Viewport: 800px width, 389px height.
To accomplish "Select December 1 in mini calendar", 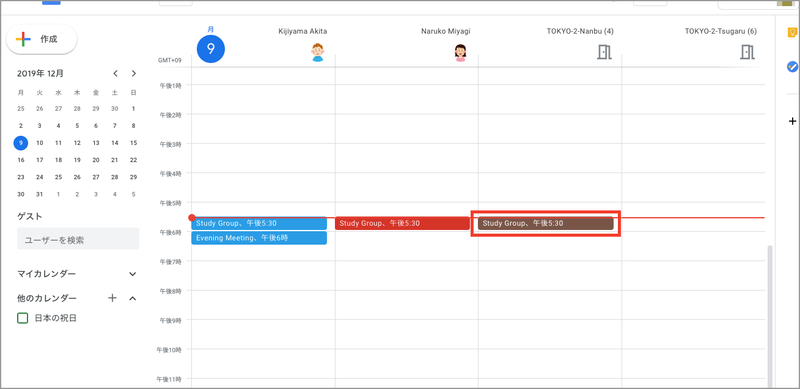I will coord(133,108).
